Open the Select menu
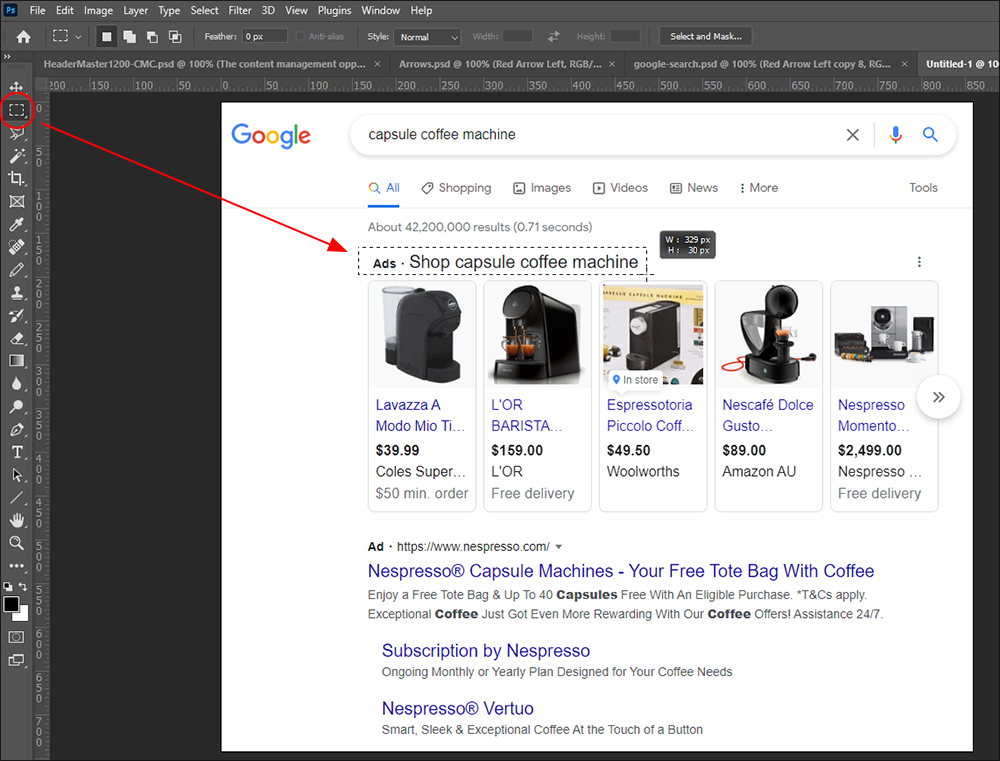Image resolution: width=1000 pixels, height=761 pixels. 204,10
